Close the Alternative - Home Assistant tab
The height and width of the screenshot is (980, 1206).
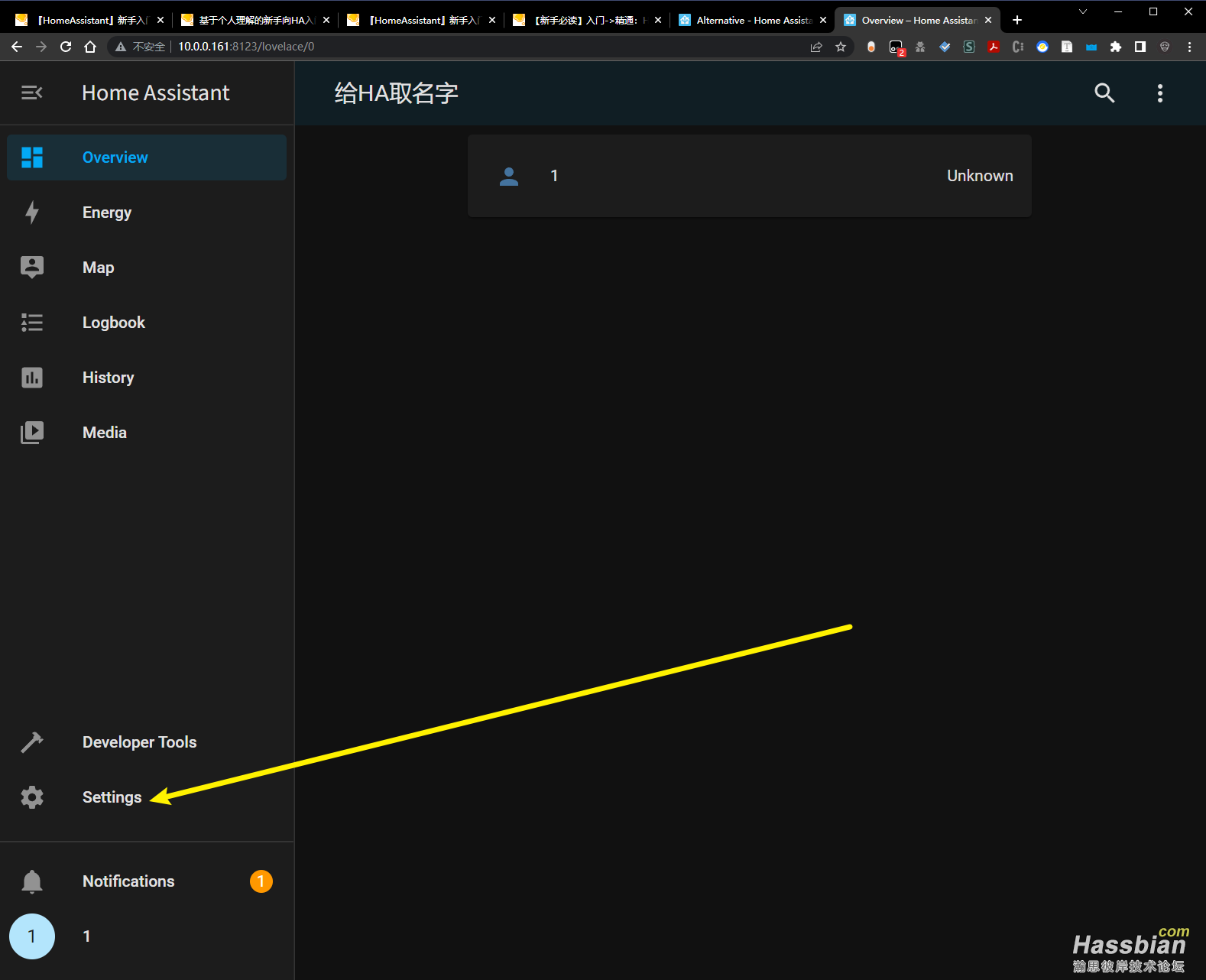[x=823, y=20]
